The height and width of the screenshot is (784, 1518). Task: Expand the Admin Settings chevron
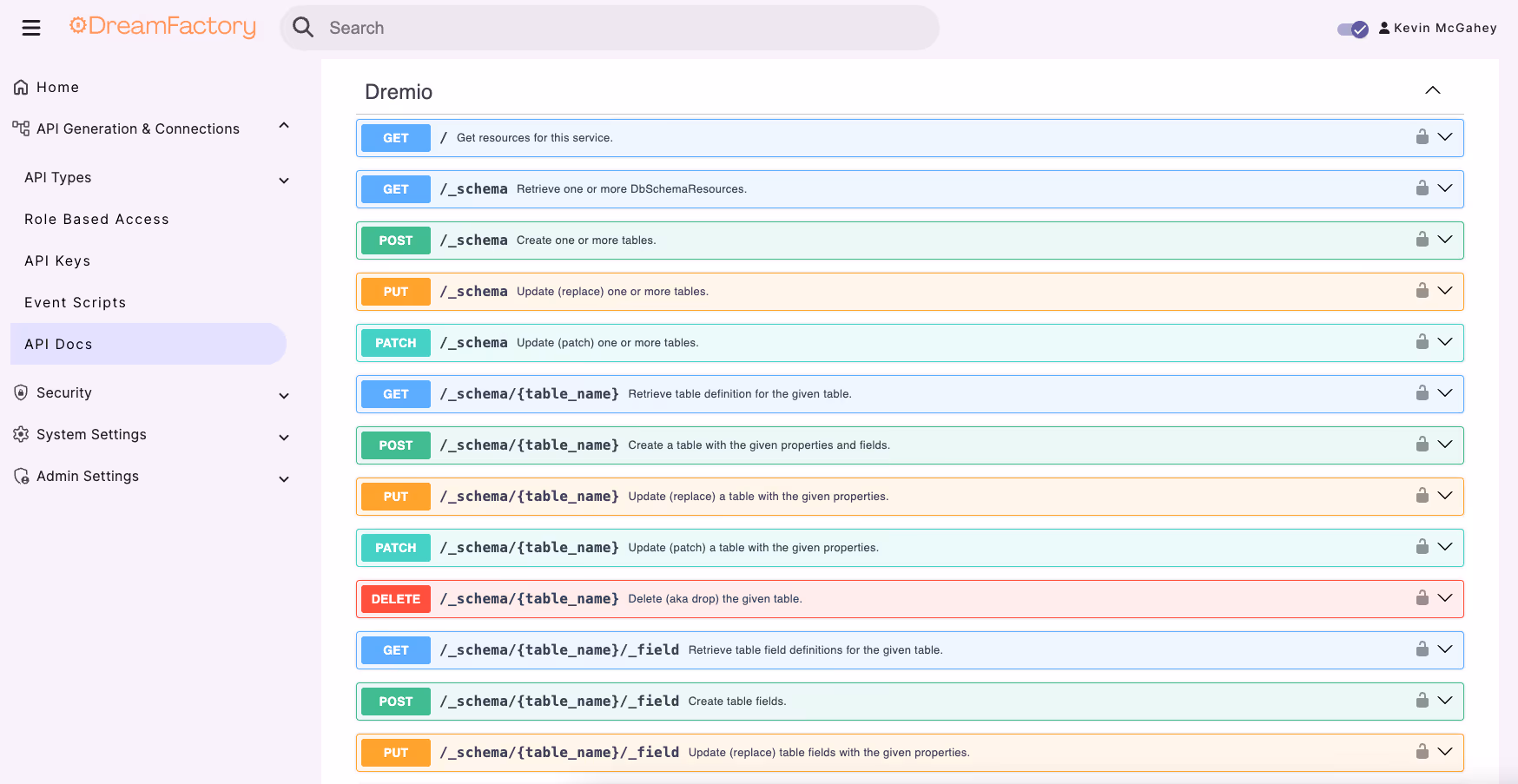tap(284, 479)
